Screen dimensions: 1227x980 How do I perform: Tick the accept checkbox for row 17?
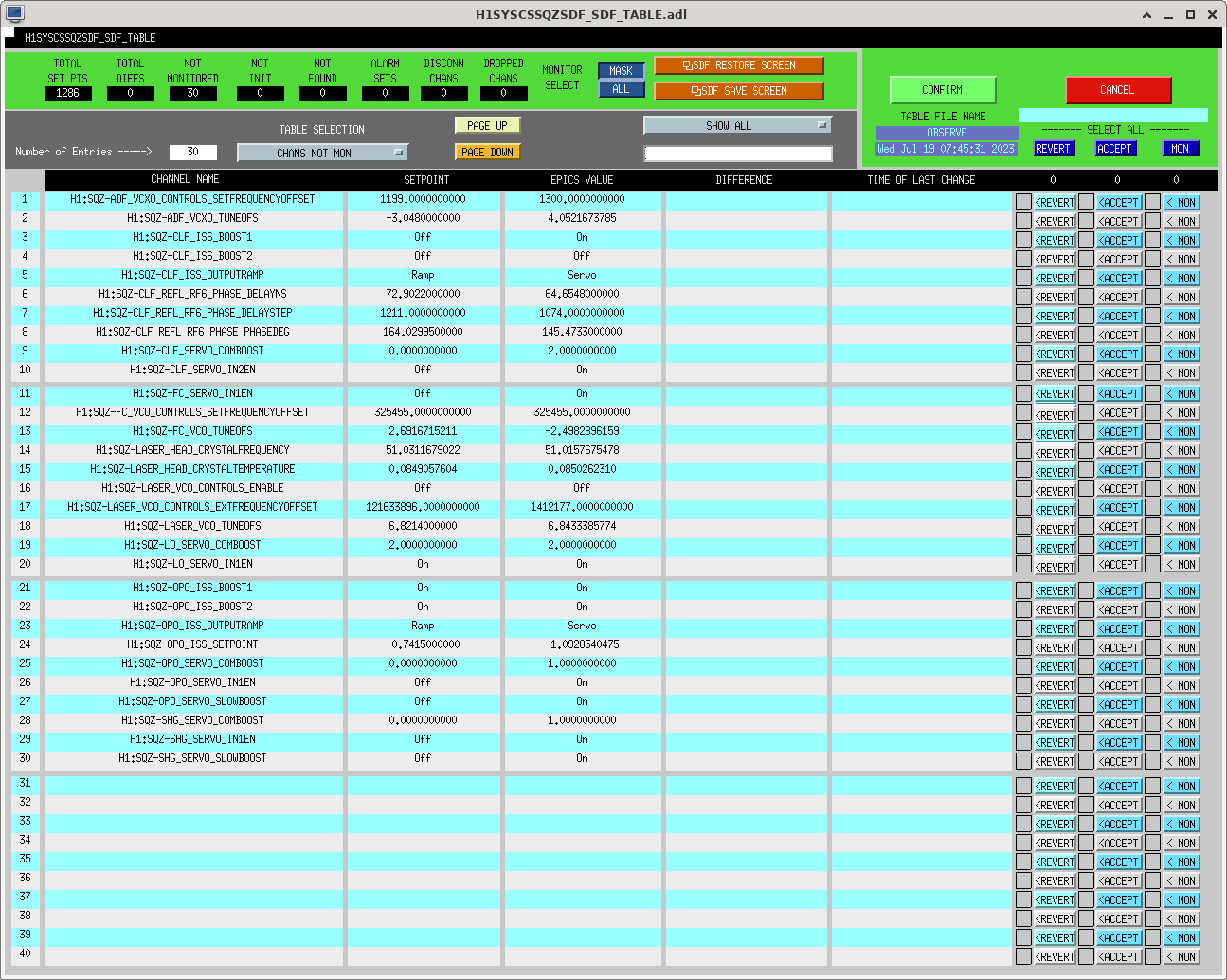coord(1087,507)
